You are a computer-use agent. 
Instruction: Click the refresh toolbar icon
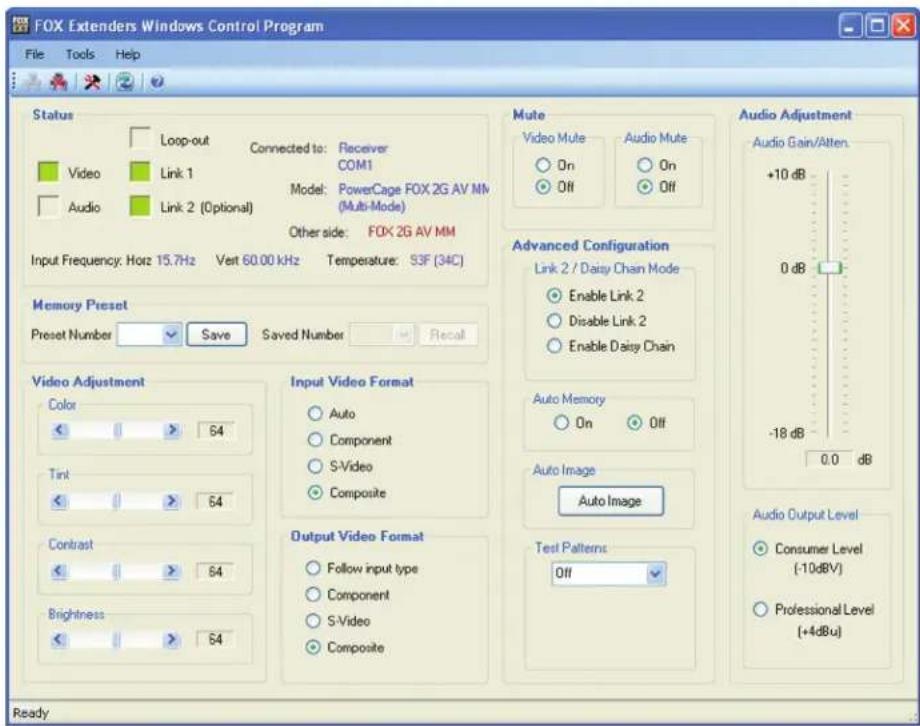124,82
